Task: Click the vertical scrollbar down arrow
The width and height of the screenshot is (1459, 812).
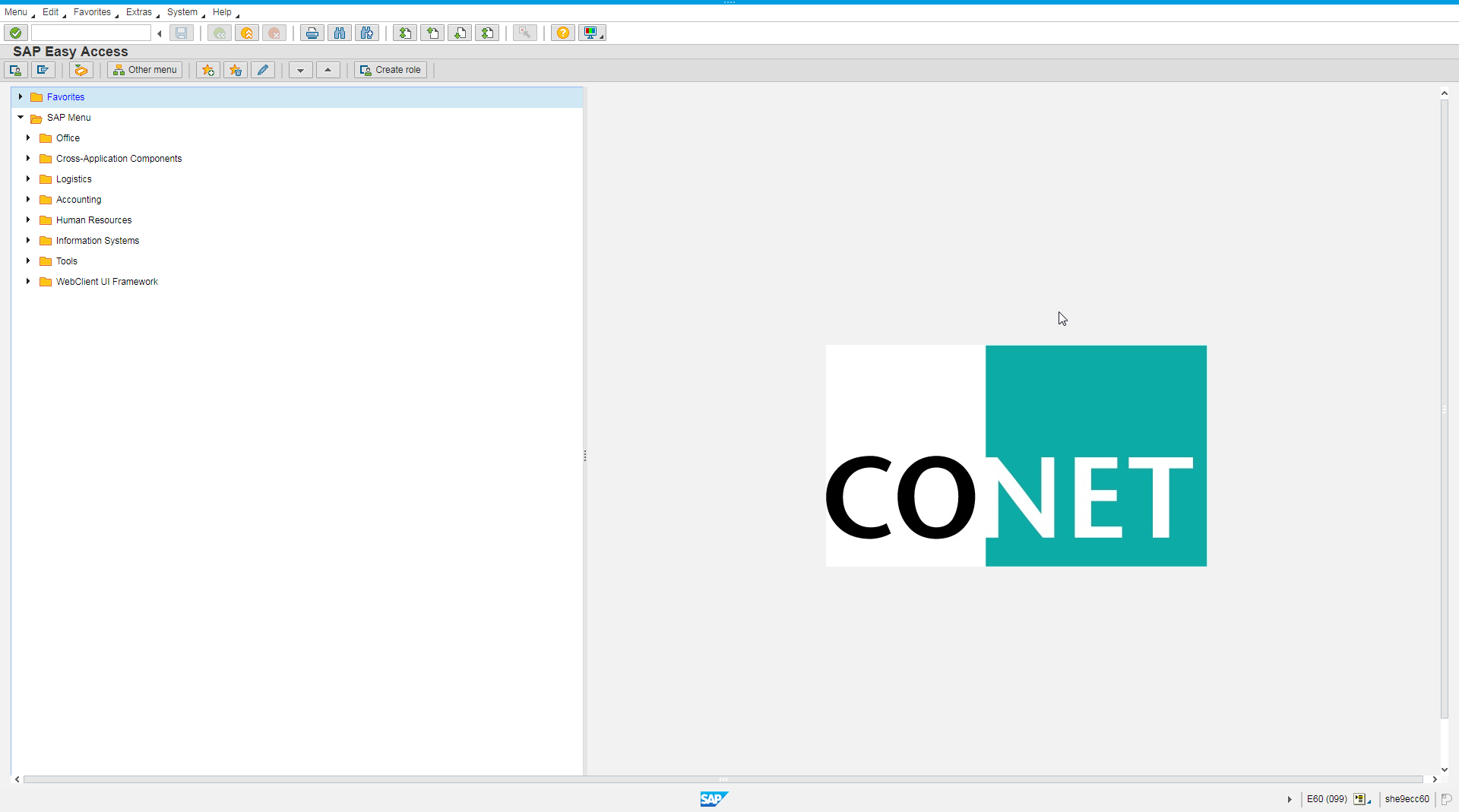Action: 1445,769
